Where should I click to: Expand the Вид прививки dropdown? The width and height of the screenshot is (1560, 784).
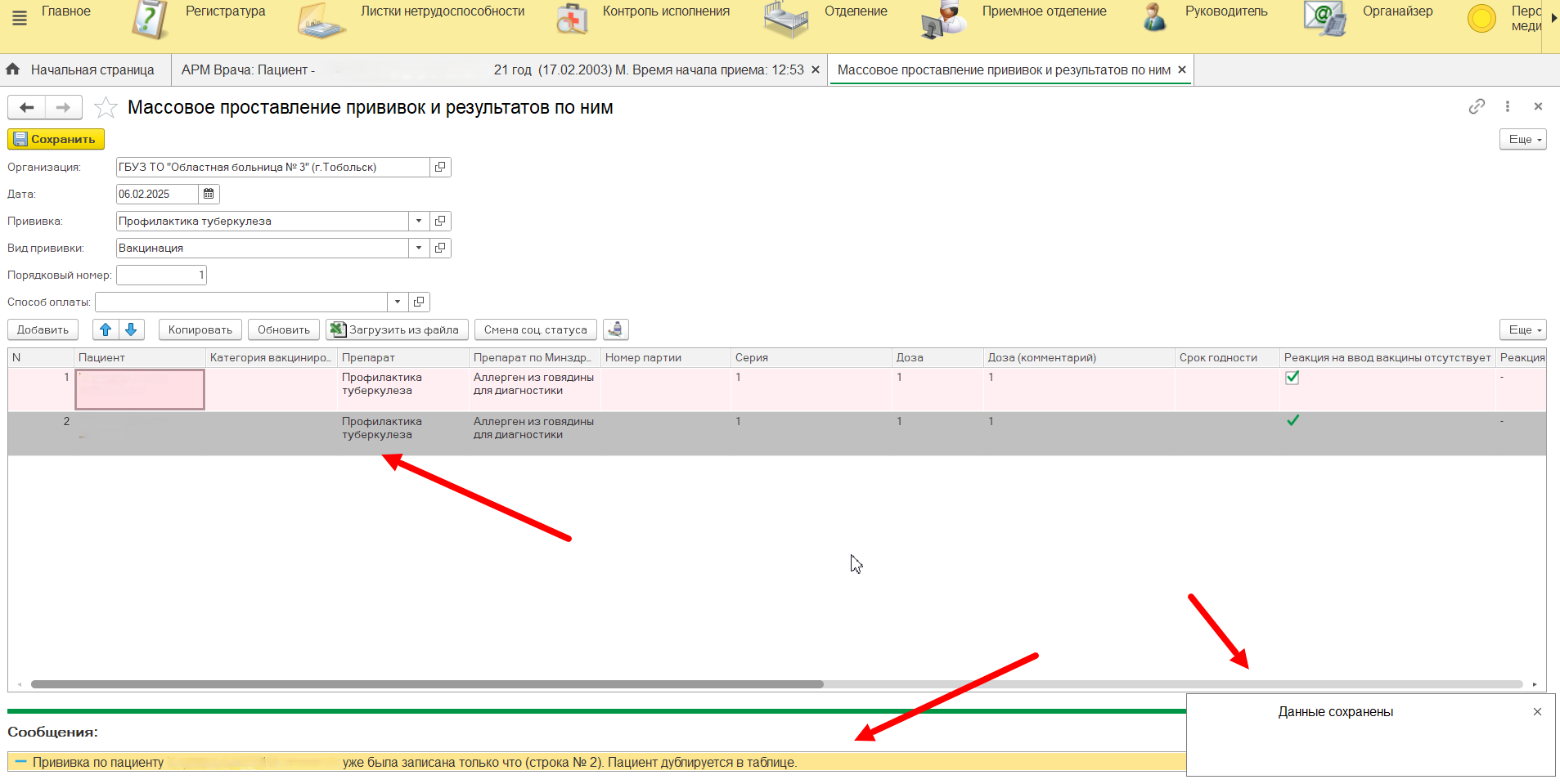pos(419,248)
